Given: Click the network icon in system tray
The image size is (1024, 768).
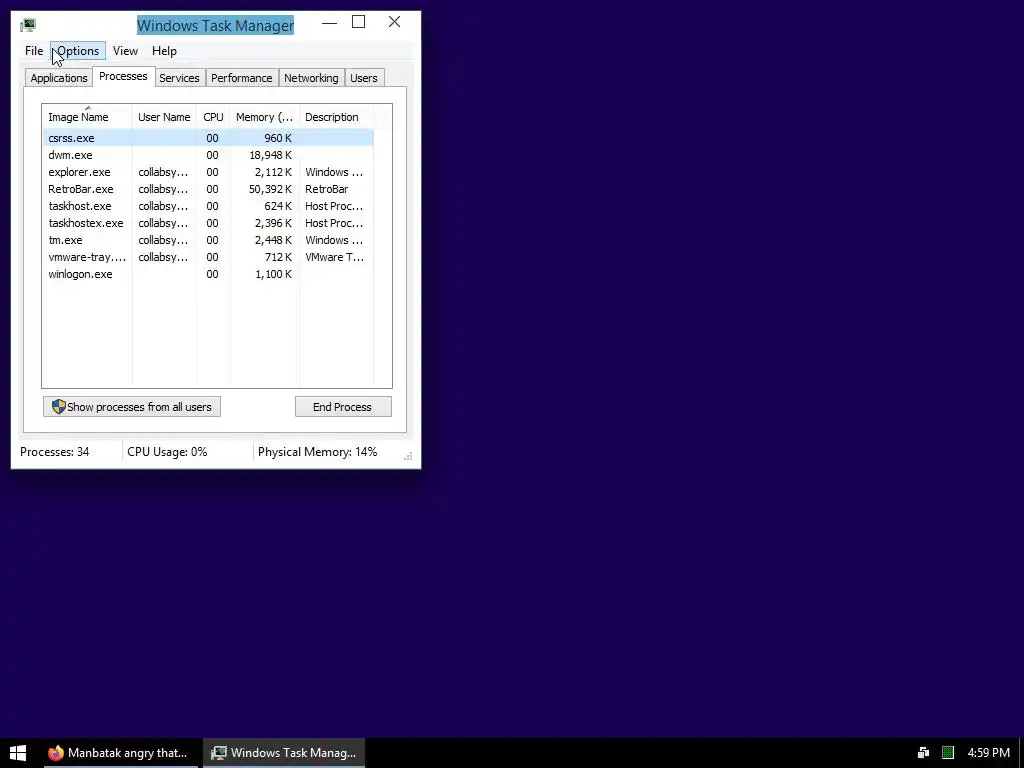Looking at the screenshot, I should (x=923, y=753).
